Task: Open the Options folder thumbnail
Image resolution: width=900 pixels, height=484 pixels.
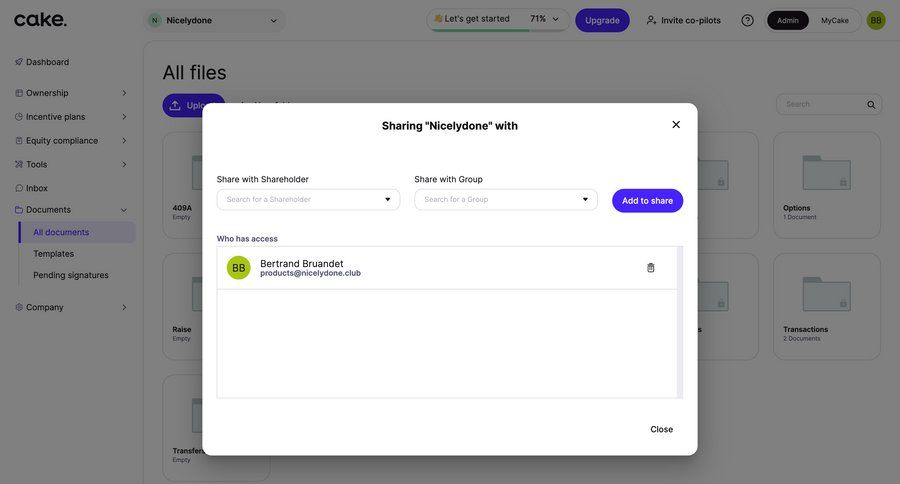Action: click(x=826, y=173)
